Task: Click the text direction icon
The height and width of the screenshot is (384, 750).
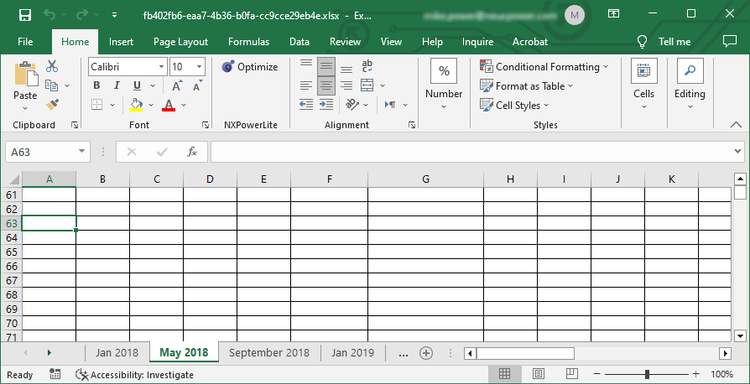Action: pyautogui.click(x=390, y=104)
